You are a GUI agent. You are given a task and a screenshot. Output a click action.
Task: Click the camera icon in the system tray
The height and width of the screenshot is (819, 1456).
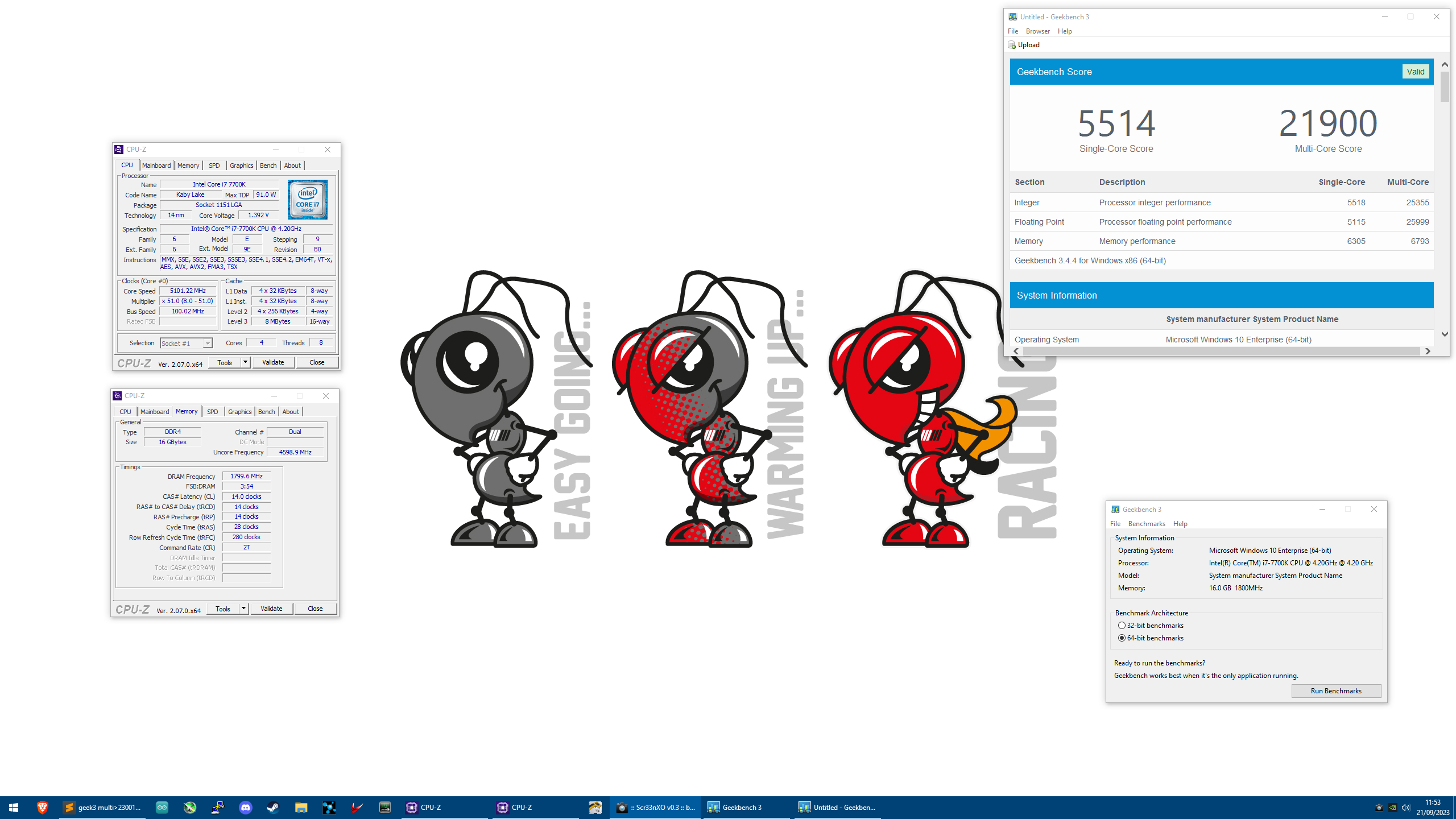(x=1379, y=807)
